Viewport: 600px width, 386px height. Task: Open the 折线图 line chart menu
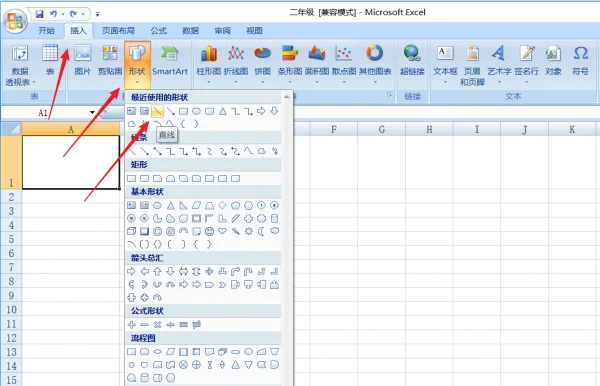coord(236,65)
